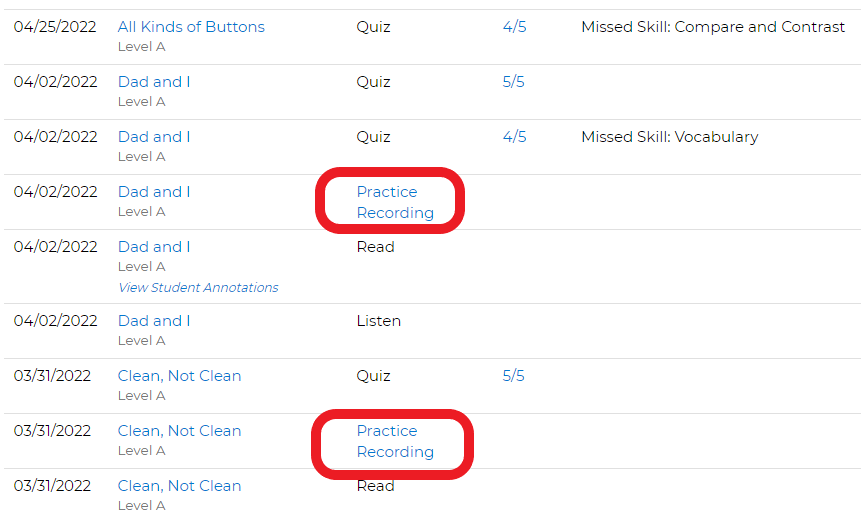
Task: Open the "All Kinds of Buttons" book link
Action: [191, 27]
